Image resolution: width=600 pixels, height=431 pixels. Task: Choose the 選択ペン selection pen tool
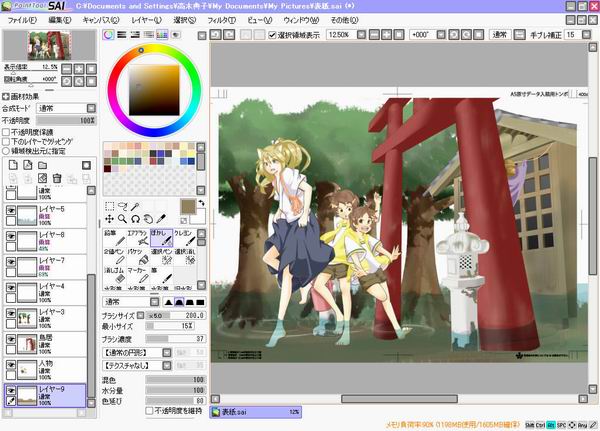pyautogui.click(x=161, y=256)
